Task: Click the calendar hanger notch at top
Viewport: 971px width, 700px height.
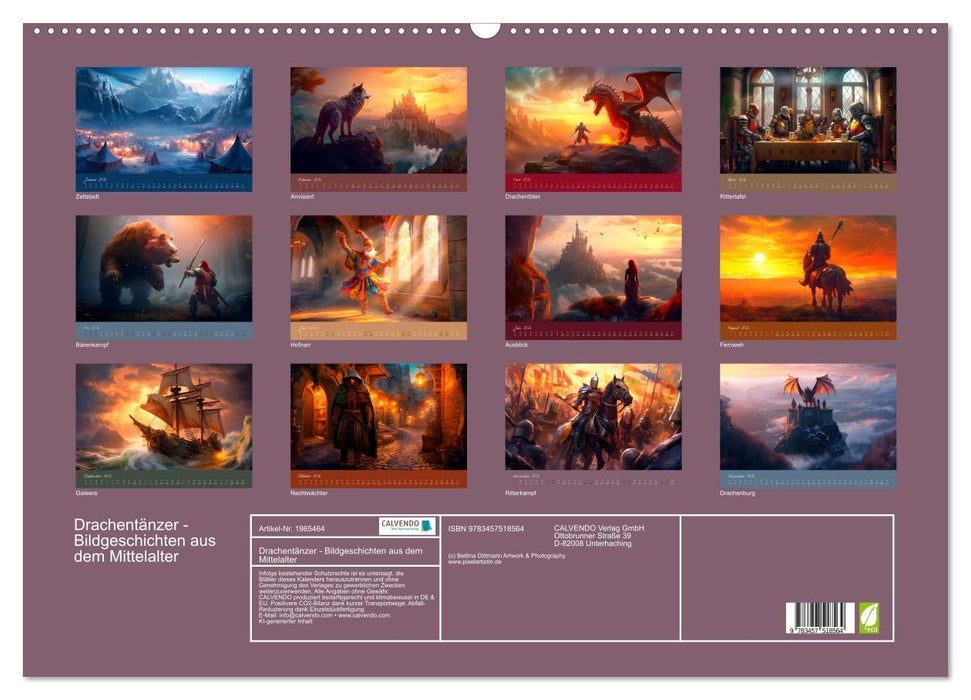Action: (485, 28)
